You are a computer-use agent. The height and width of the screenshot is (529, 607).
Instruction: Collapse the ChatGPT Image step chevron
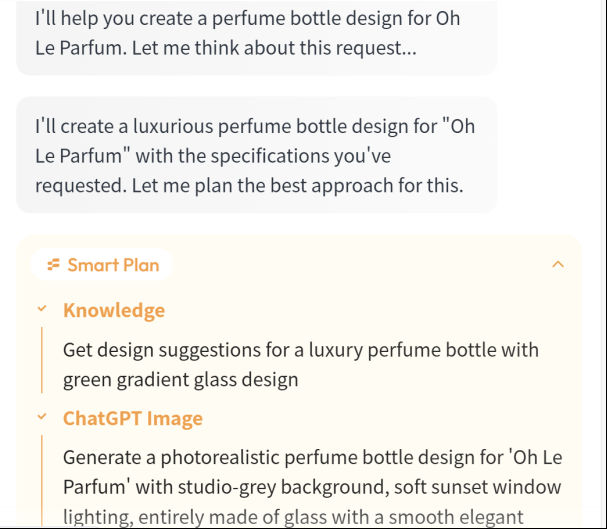(x=42, y=417)
